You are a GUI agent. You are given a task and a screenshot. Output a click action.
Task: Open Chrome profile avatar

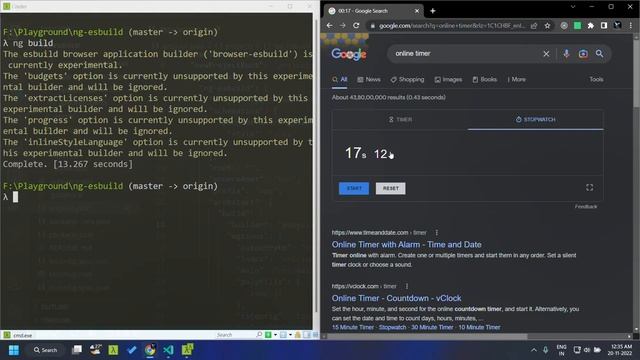coord(618,26)
